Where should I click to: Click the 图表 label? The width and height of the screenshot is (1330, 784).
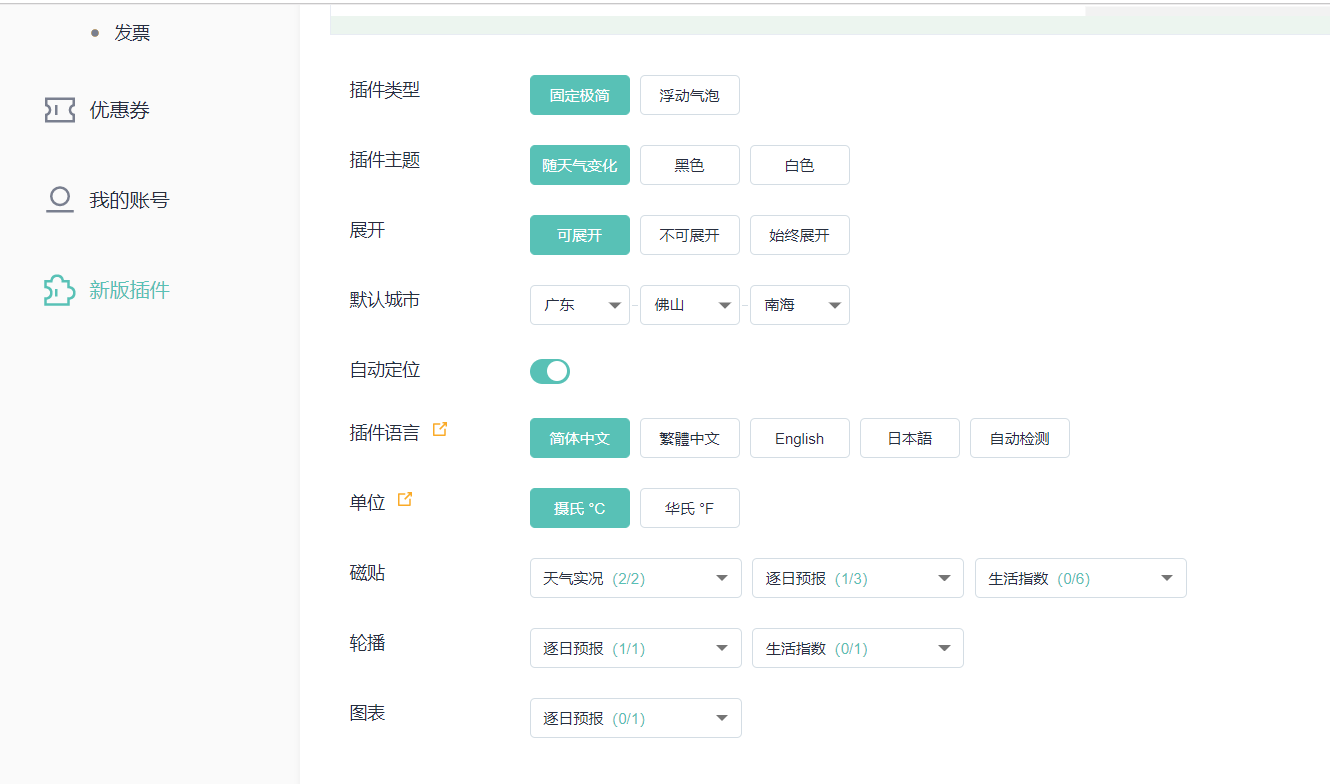click(367, 713)
